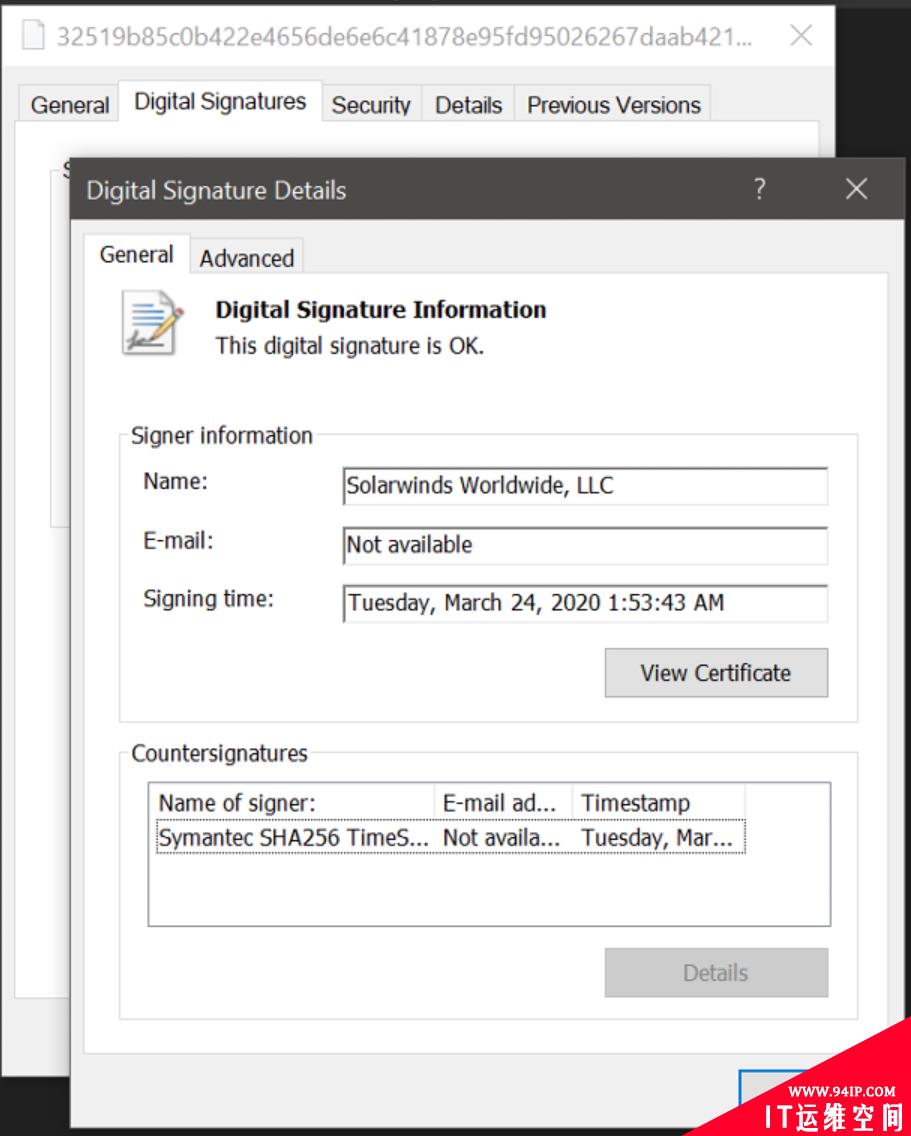
Task: Click the signer Name field
Action: (585, 485)
